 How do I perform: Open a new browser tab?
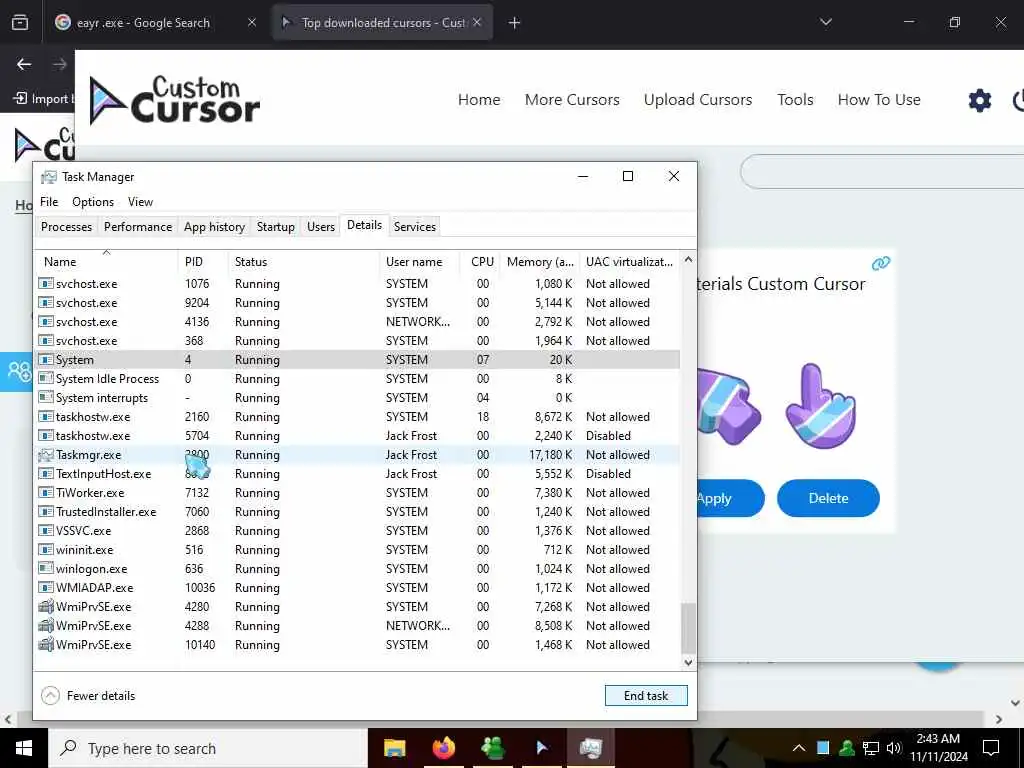point(514,23)
